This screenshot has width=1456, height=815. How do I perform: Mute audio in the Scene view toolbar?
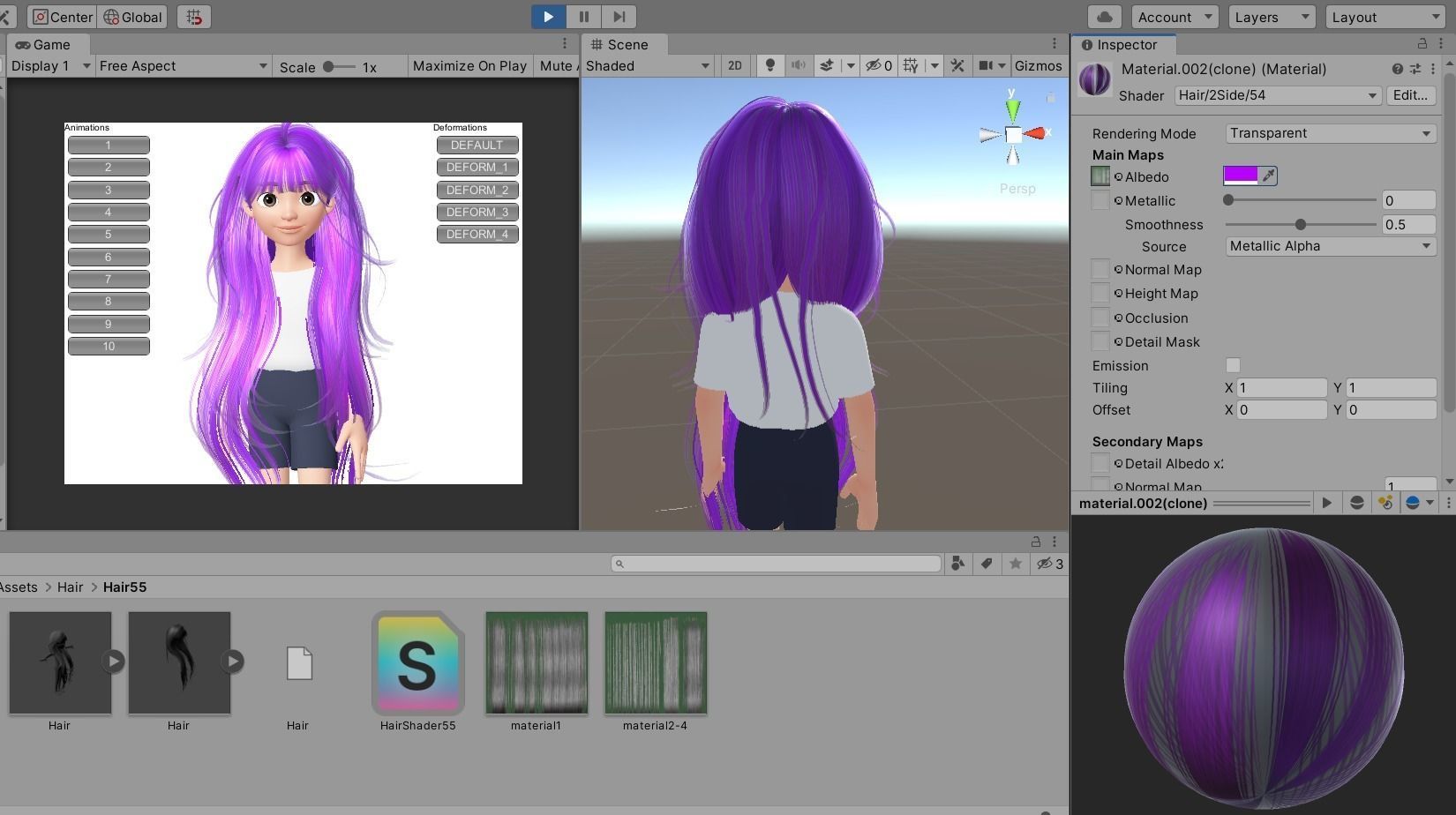pos(799,65)
